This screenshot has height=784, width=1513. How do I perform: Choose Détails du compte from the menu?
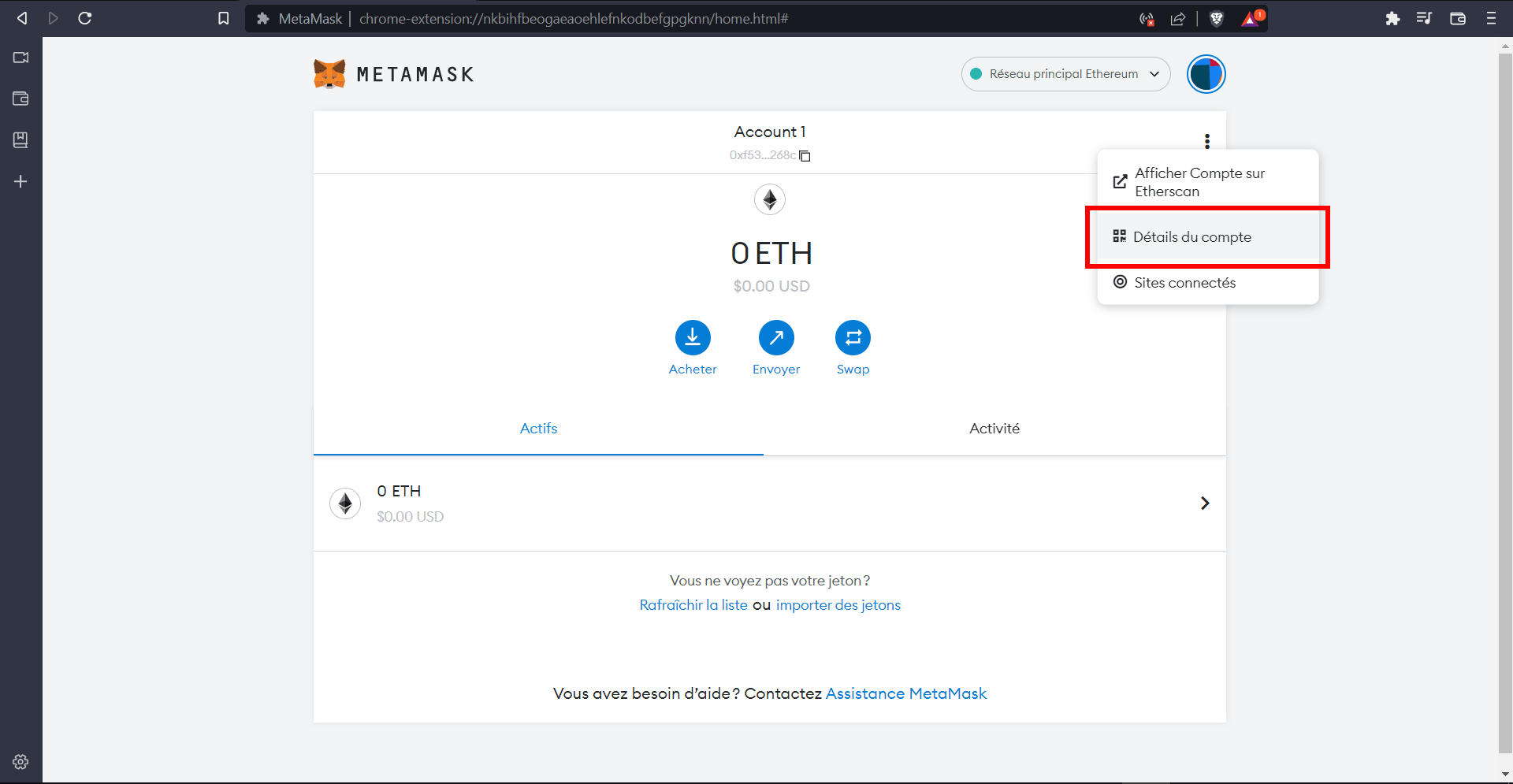(x=1207, y=237)
